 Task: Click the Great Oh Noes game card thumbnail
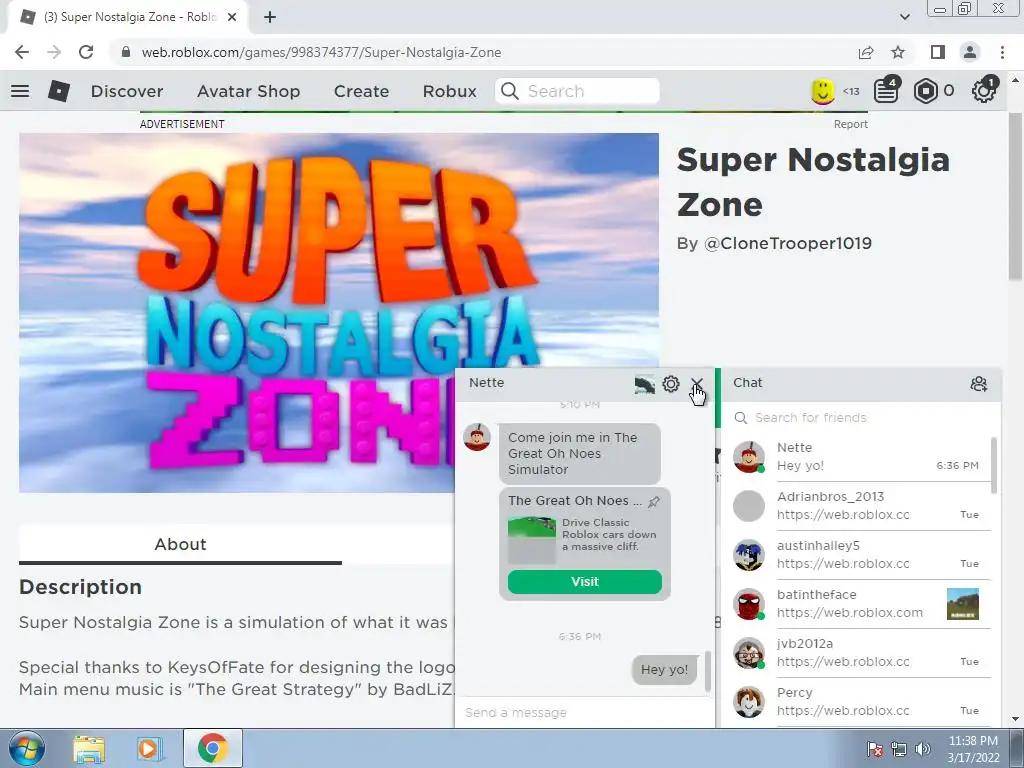[x=532, y=540]
